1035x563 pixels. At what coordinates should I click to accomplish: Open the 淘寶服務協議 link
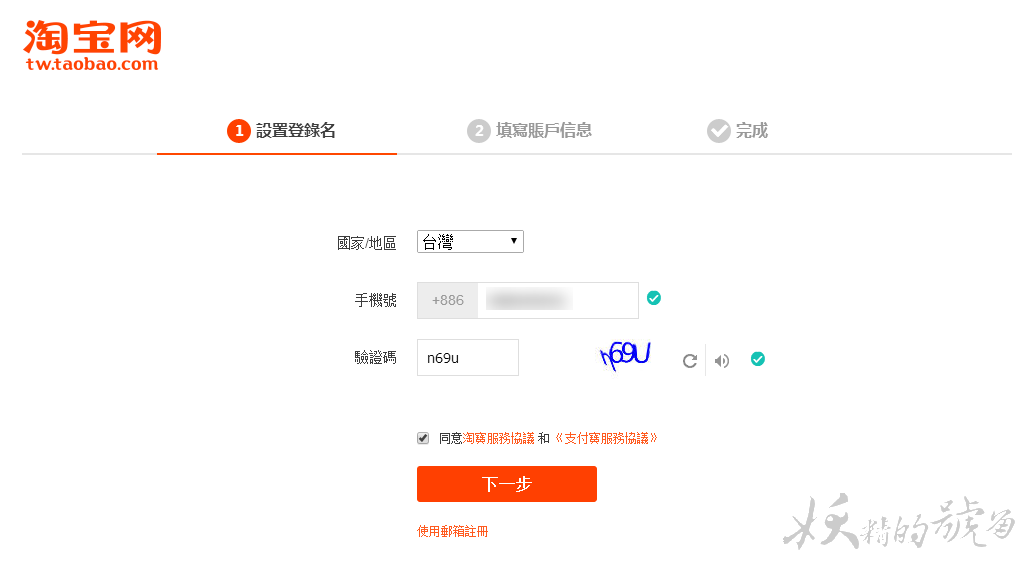(x=499, y=438)
